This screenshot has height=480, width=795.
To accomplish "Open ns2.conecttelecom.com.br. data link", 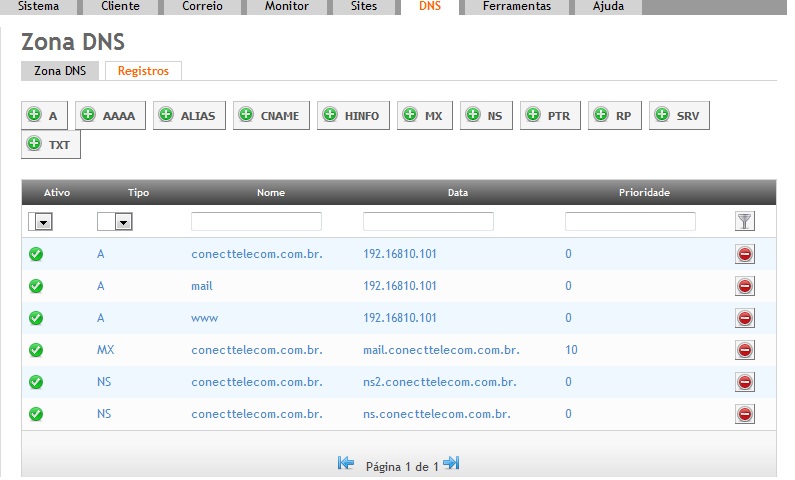I will [x=440, y=382].
